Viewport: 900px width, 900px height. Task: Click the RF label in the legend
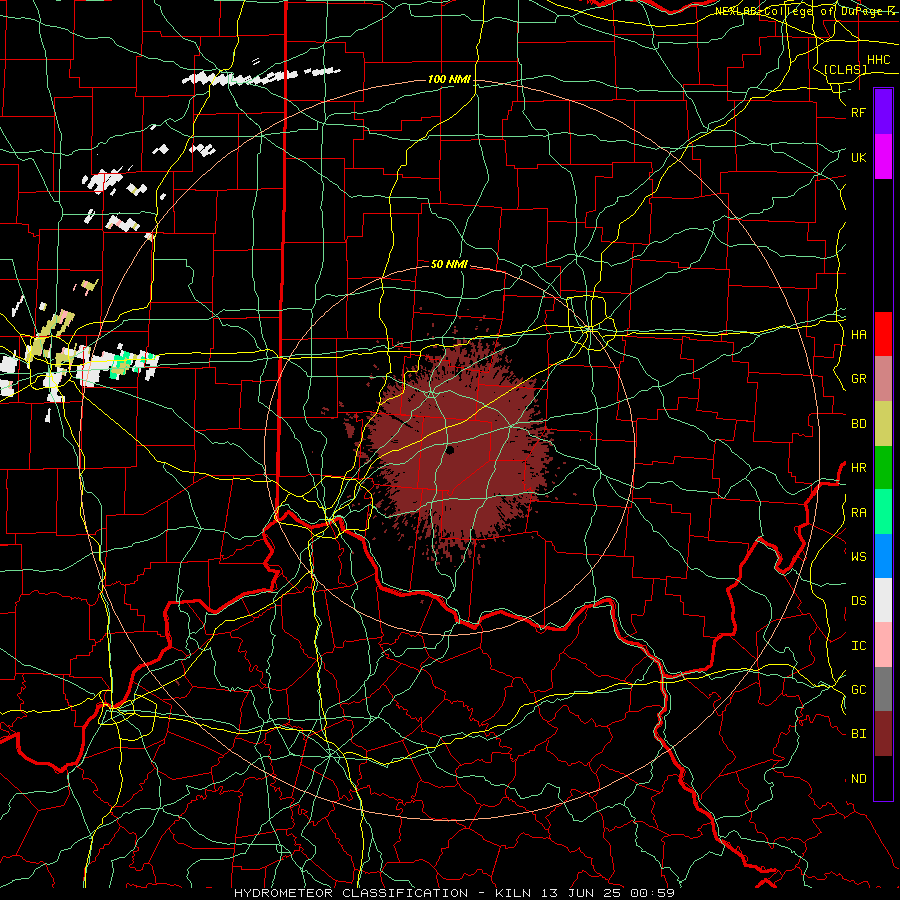click(859, 112)
